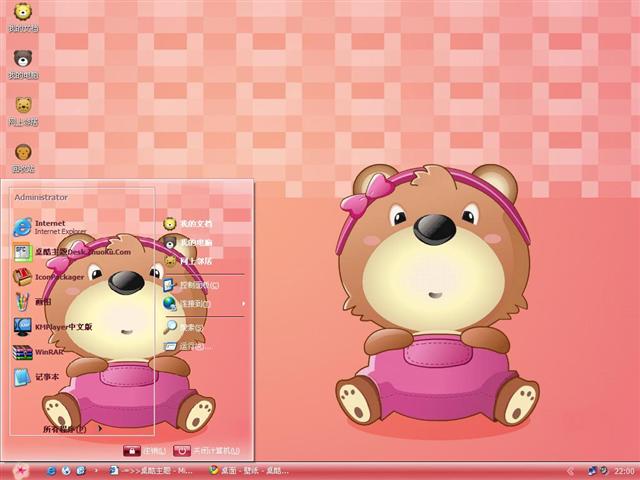The height and width of the screenshot is (480, 640).
Task: Click the 22:00 taskbar clock
Action: click(x=624, y=471)
